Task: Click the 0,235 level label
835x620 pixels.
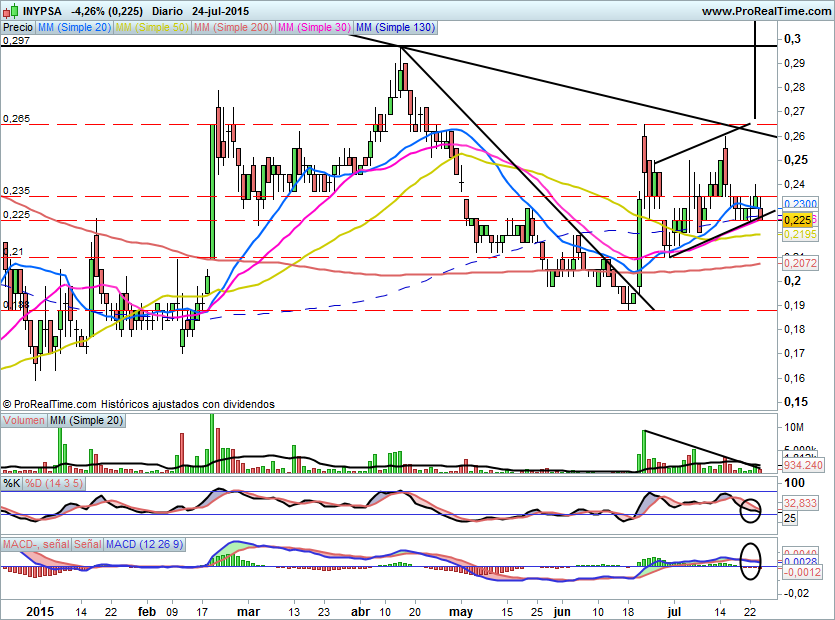Action: click(x=16, y=191)
